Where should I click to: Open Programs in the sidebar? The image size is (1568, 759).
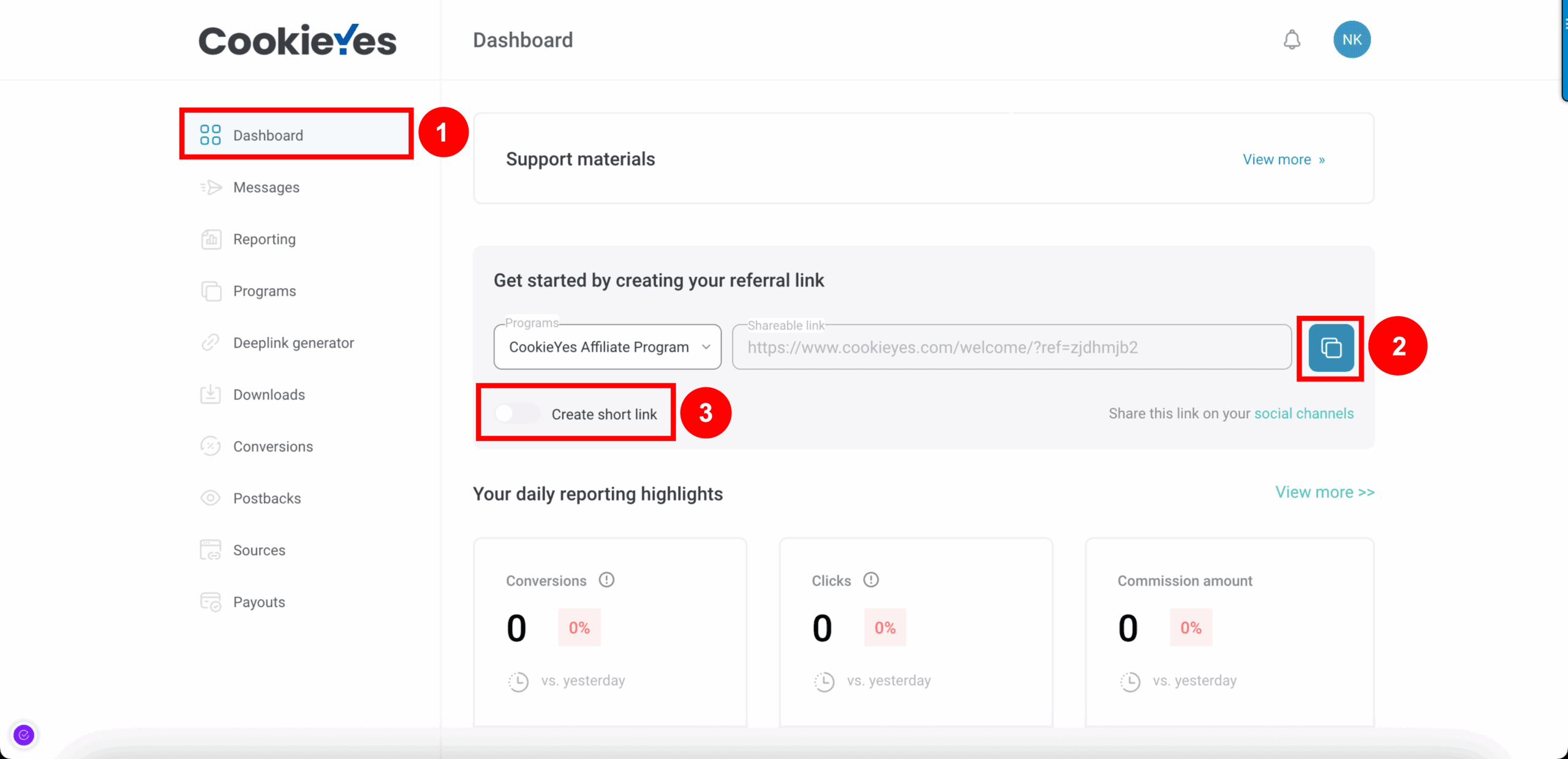point(264,291)
